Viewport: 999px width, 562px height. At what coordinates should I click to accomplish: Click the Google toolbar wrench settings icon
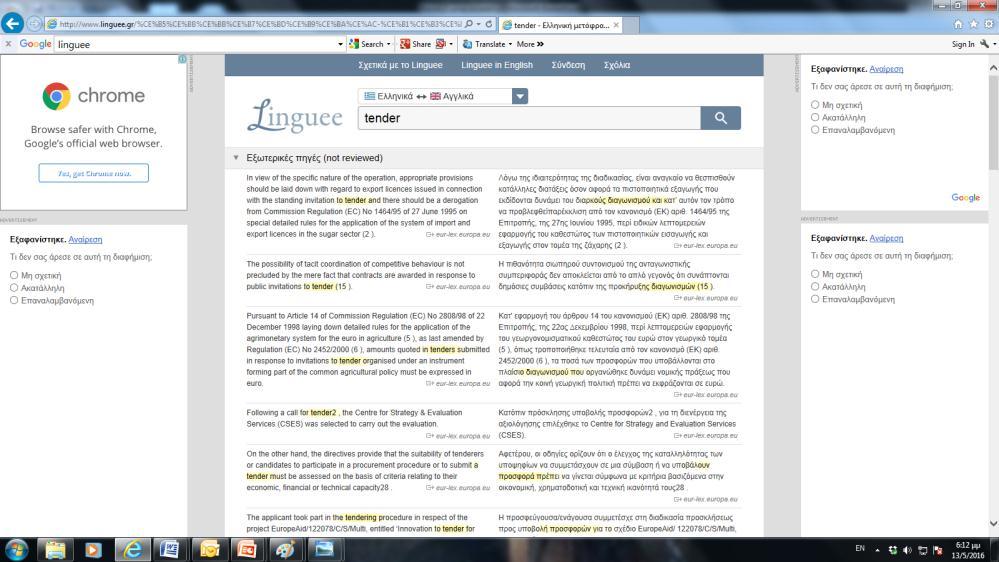point(985,44)
